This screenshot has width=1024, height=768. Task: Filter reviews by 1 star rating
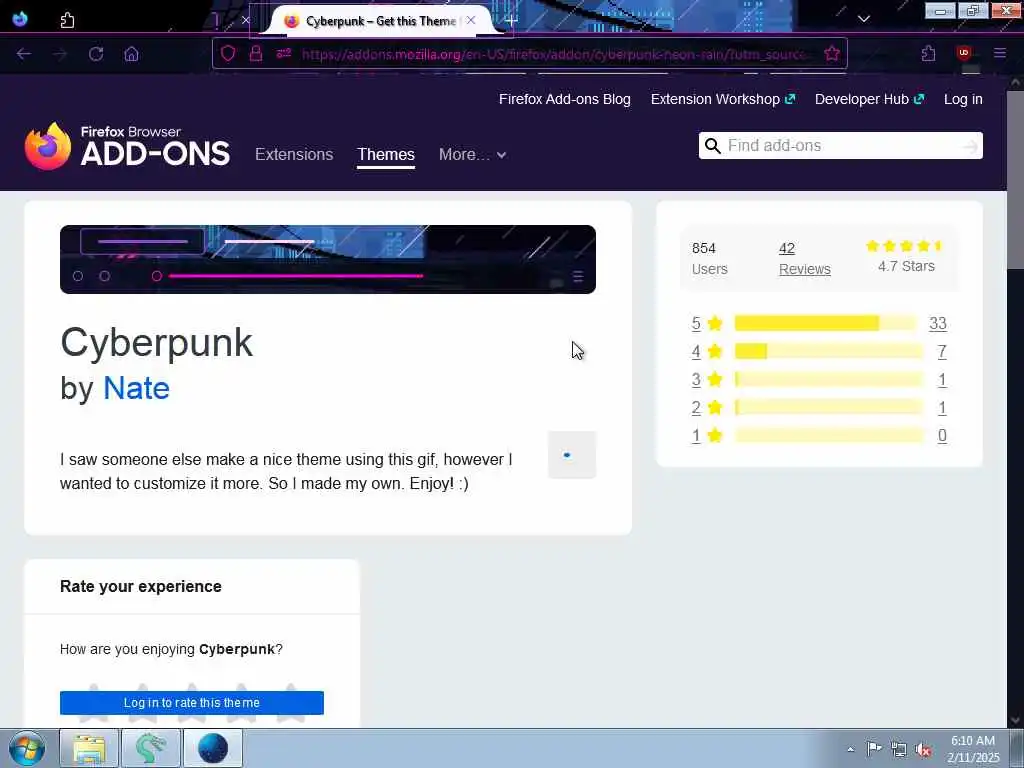707,436
